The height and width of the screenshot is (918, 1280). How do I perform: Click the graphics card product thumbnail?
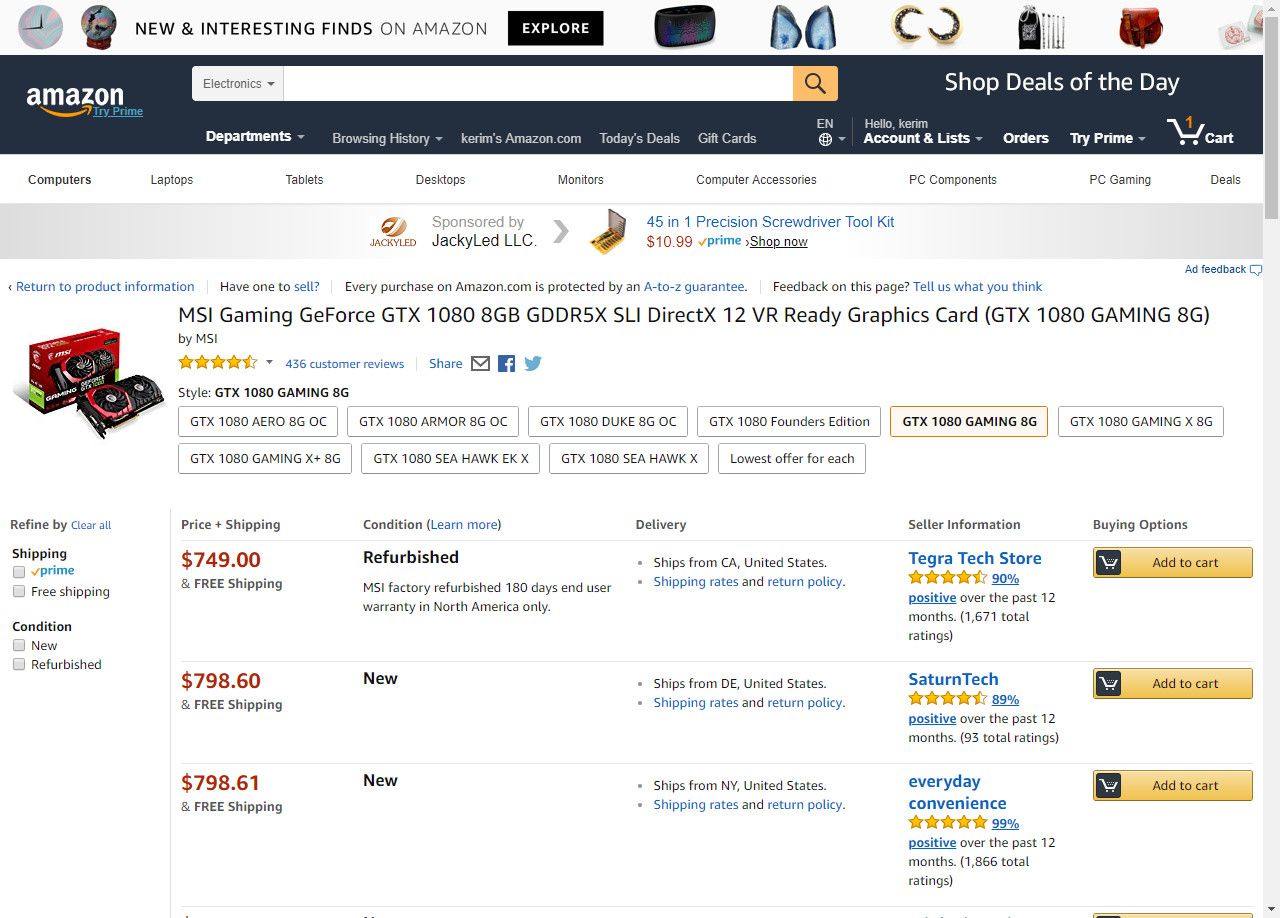click(90, 382)
